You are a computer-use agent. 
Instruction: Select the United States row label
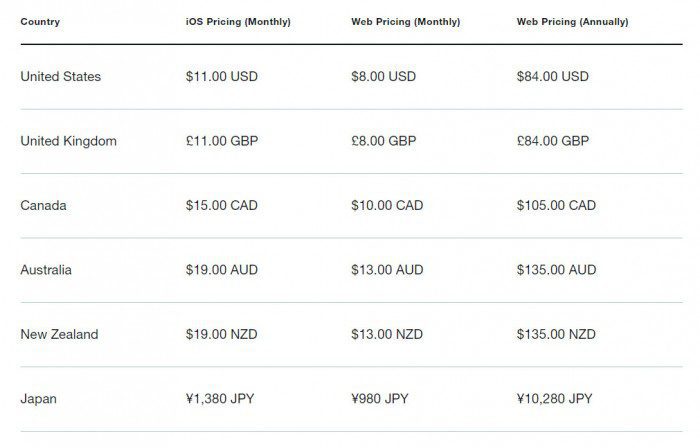pos(60,77)
